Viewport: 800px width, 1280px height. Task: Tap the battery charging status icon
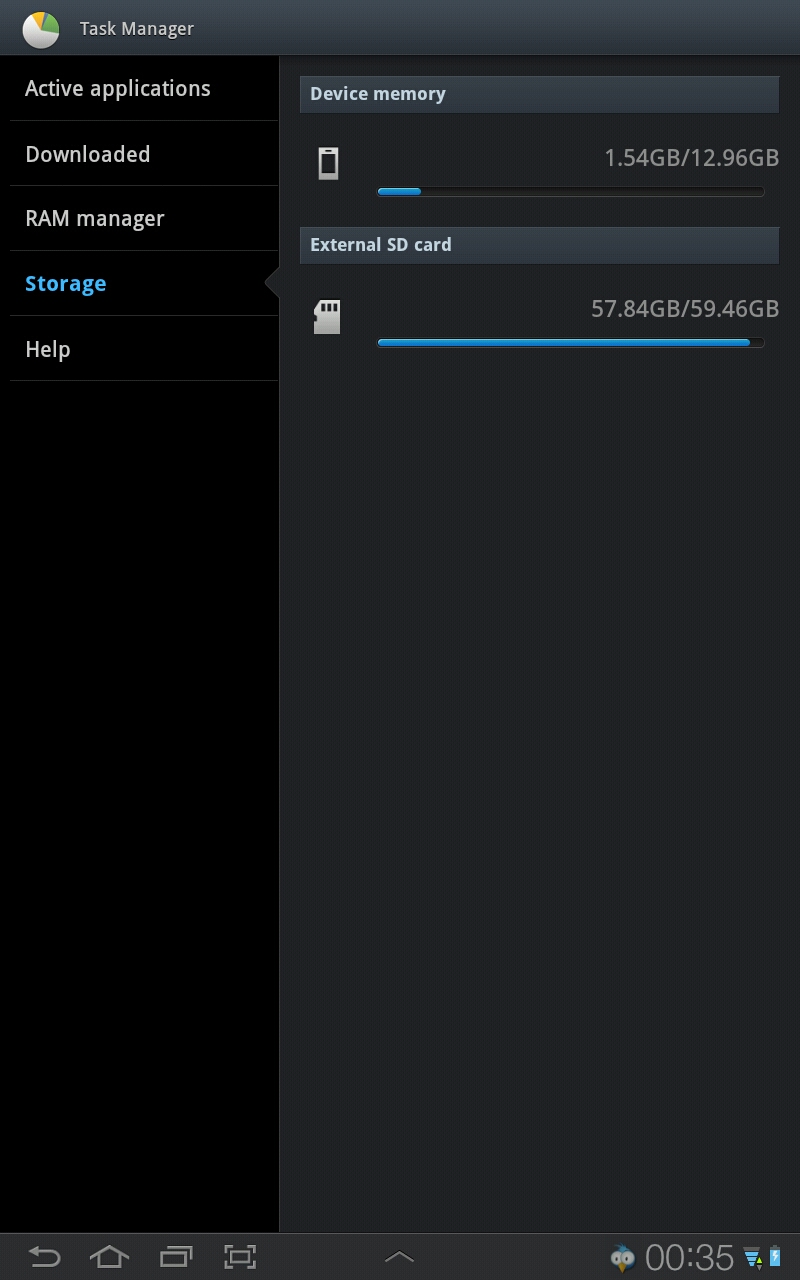coord(775,1257)
